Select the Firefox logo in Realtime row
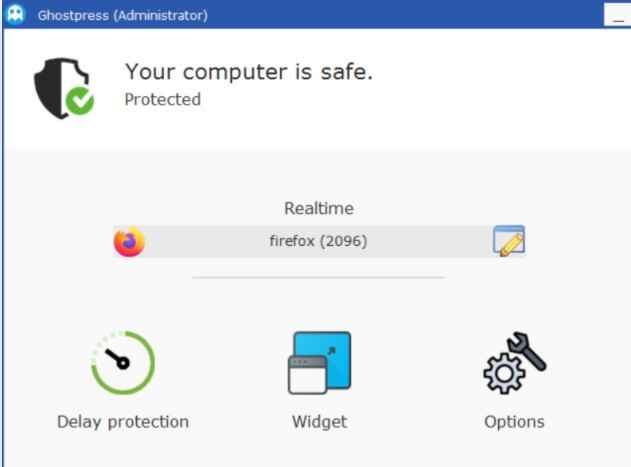 coord(129,242)
